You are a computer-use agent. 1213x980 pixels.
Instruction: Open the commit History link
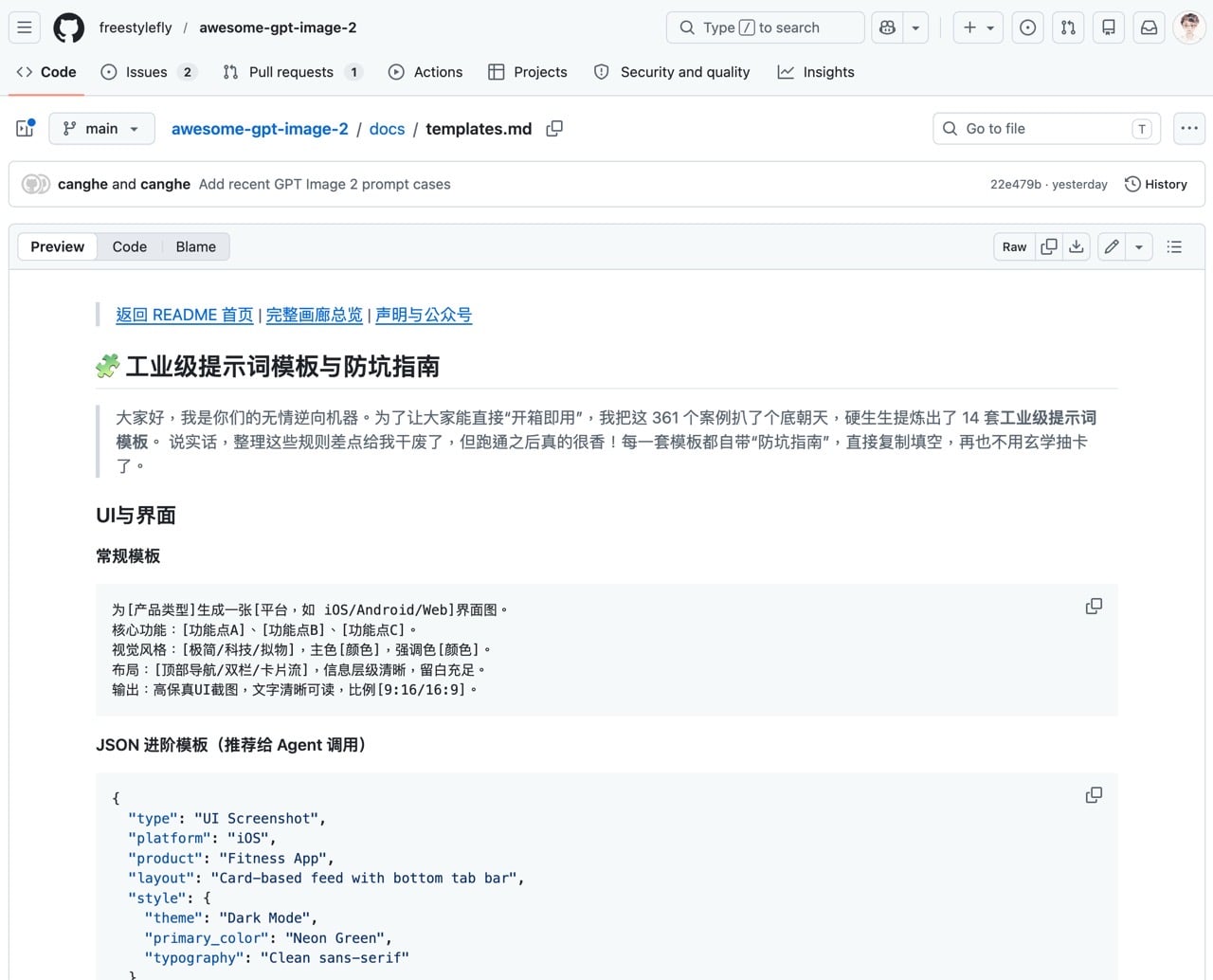[x=1155, y=184]
